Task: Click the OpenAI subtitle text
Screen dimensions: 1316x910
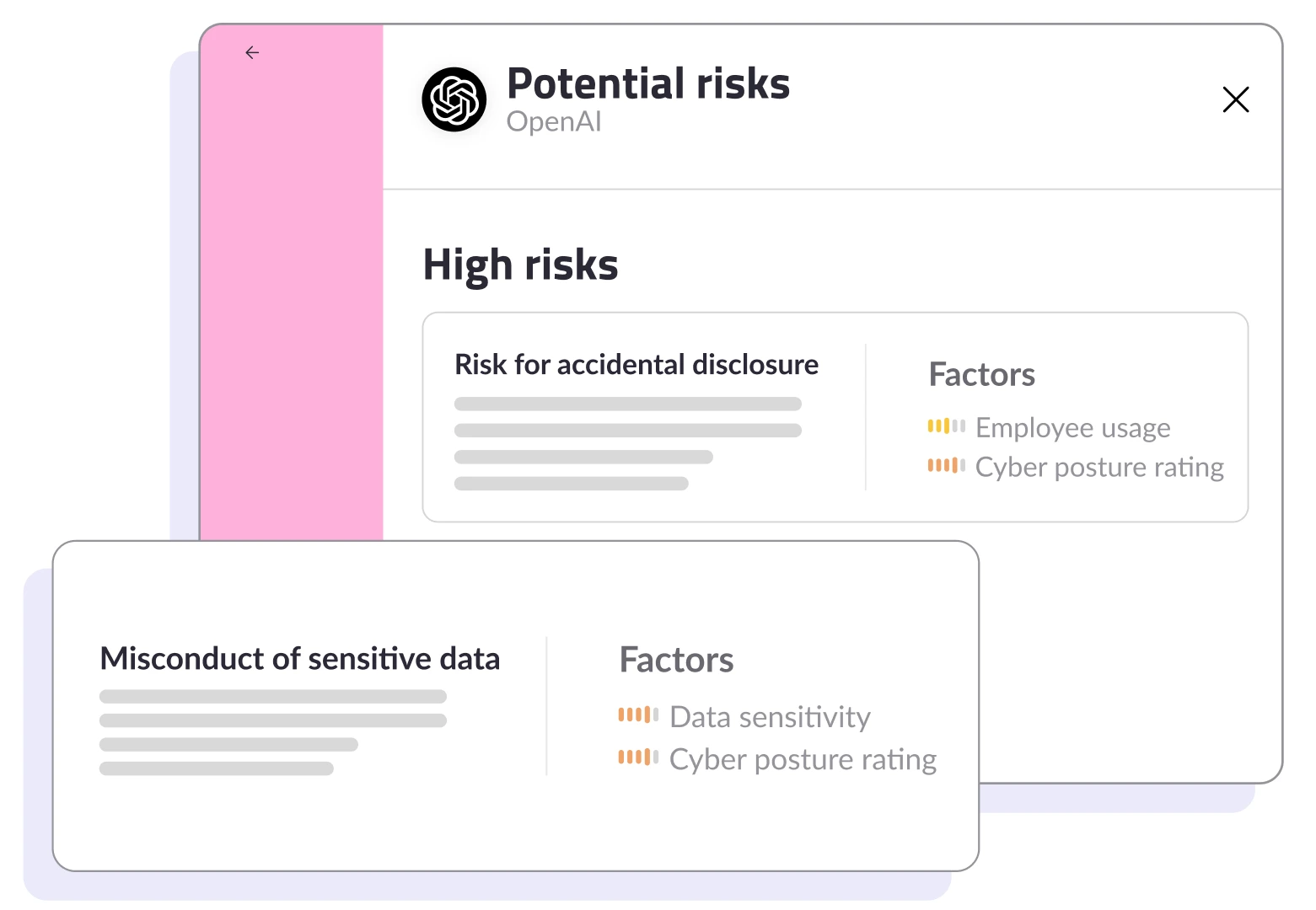Action: point(554,121)
